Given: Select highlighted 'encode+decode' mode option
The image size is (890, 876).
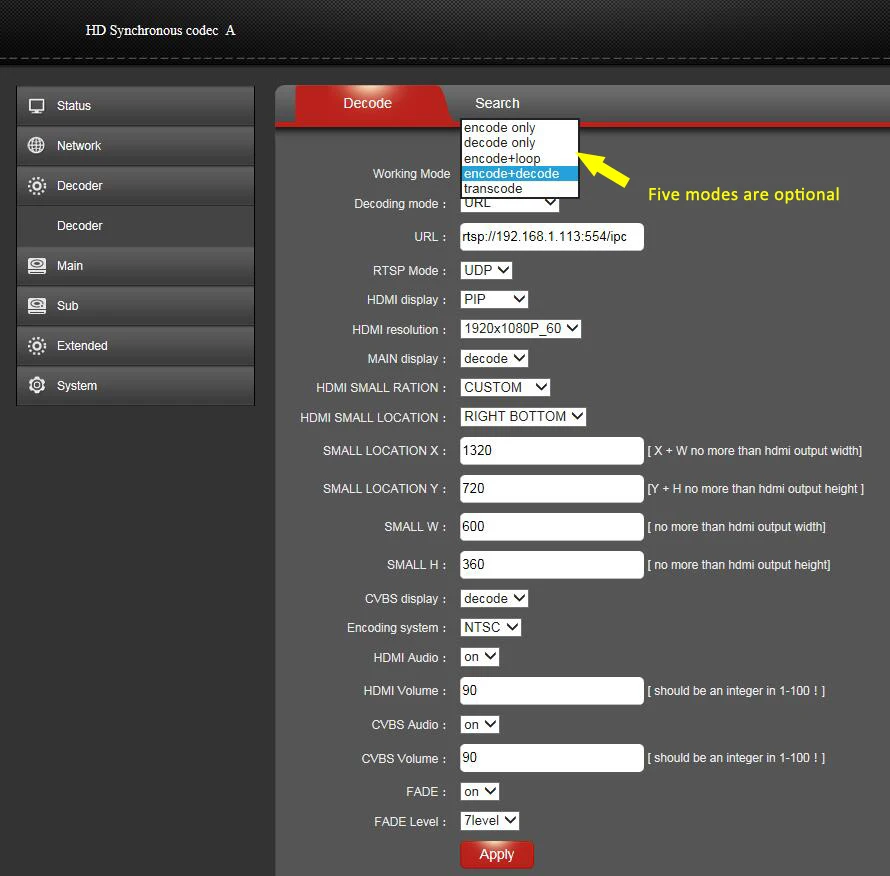Looking at the screenshot, I should coord(520,174).
